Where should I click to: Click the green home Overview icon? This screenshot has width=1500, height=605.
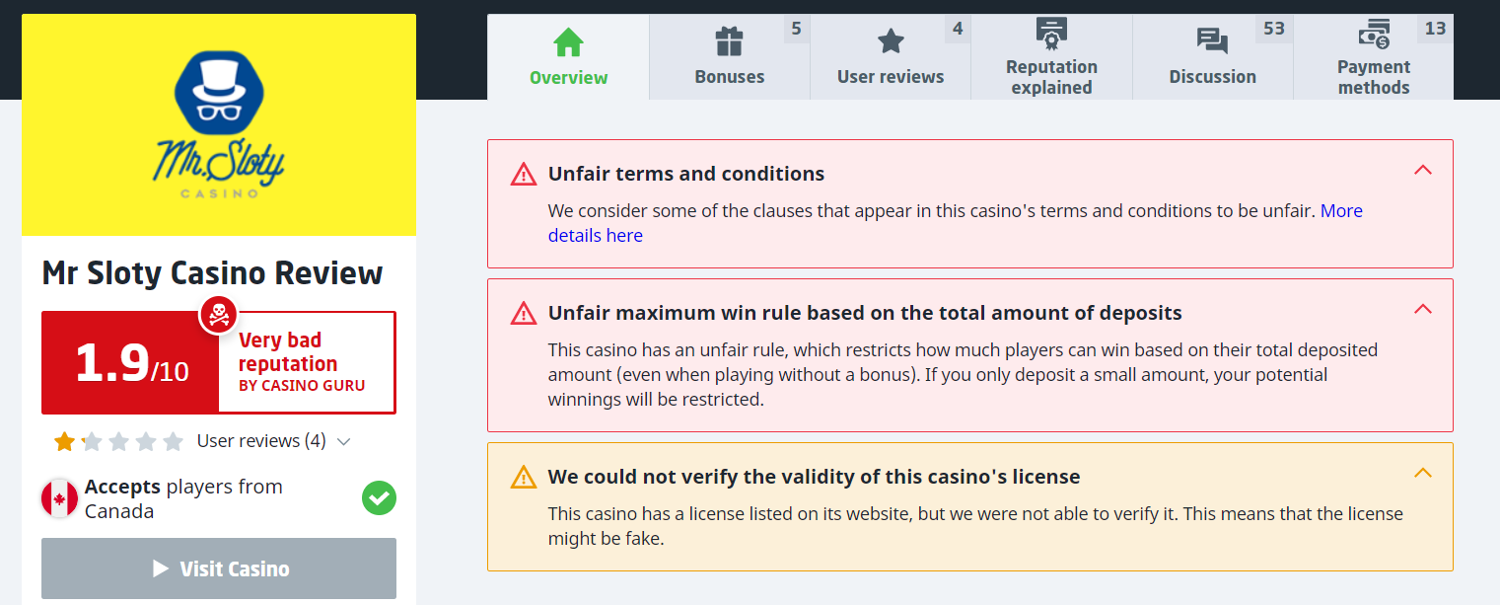(x=568, y=43)
